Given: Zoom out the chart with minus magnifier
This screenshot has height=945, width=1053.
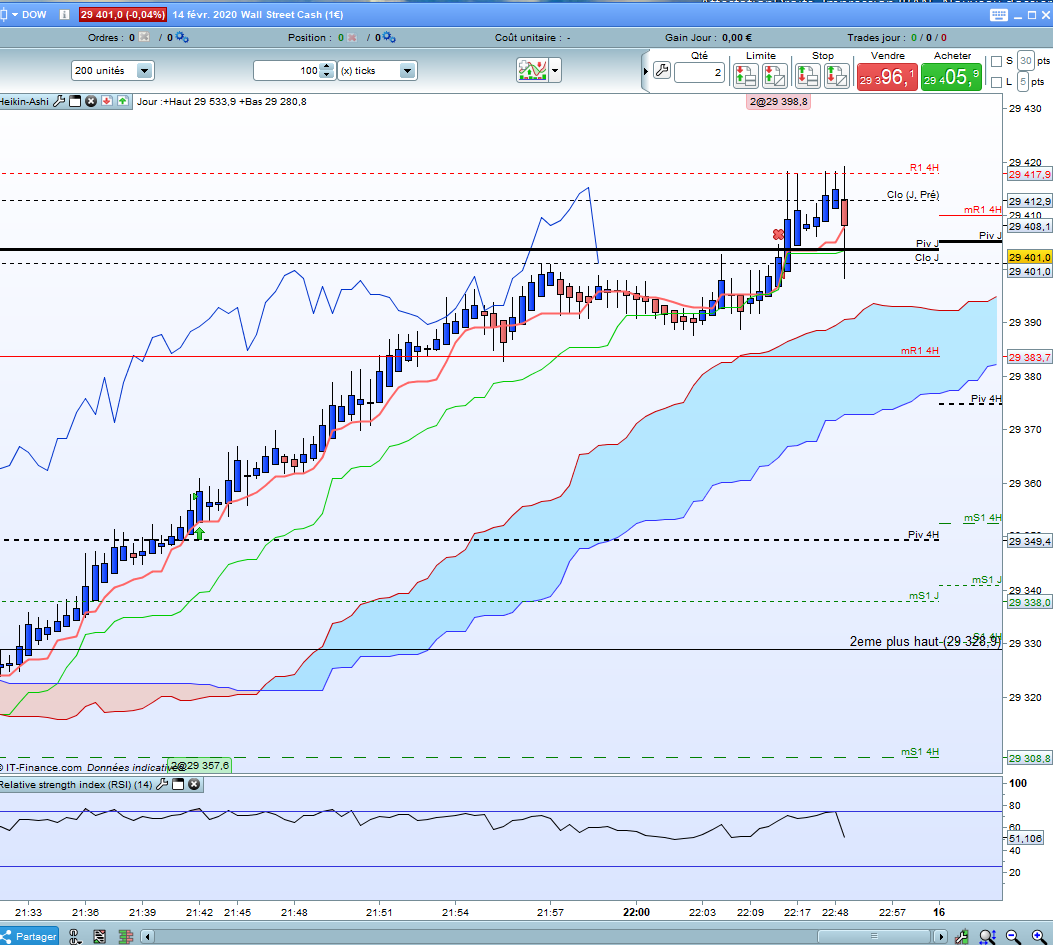Looking at the screenshot, I should pos(1013,936).
